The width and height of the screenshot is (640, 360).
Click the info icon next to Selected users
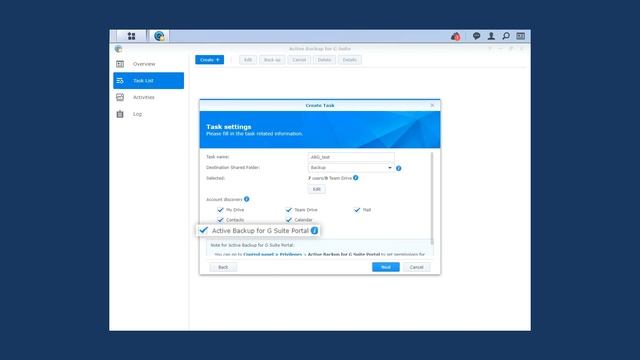(x=356, y=178)
